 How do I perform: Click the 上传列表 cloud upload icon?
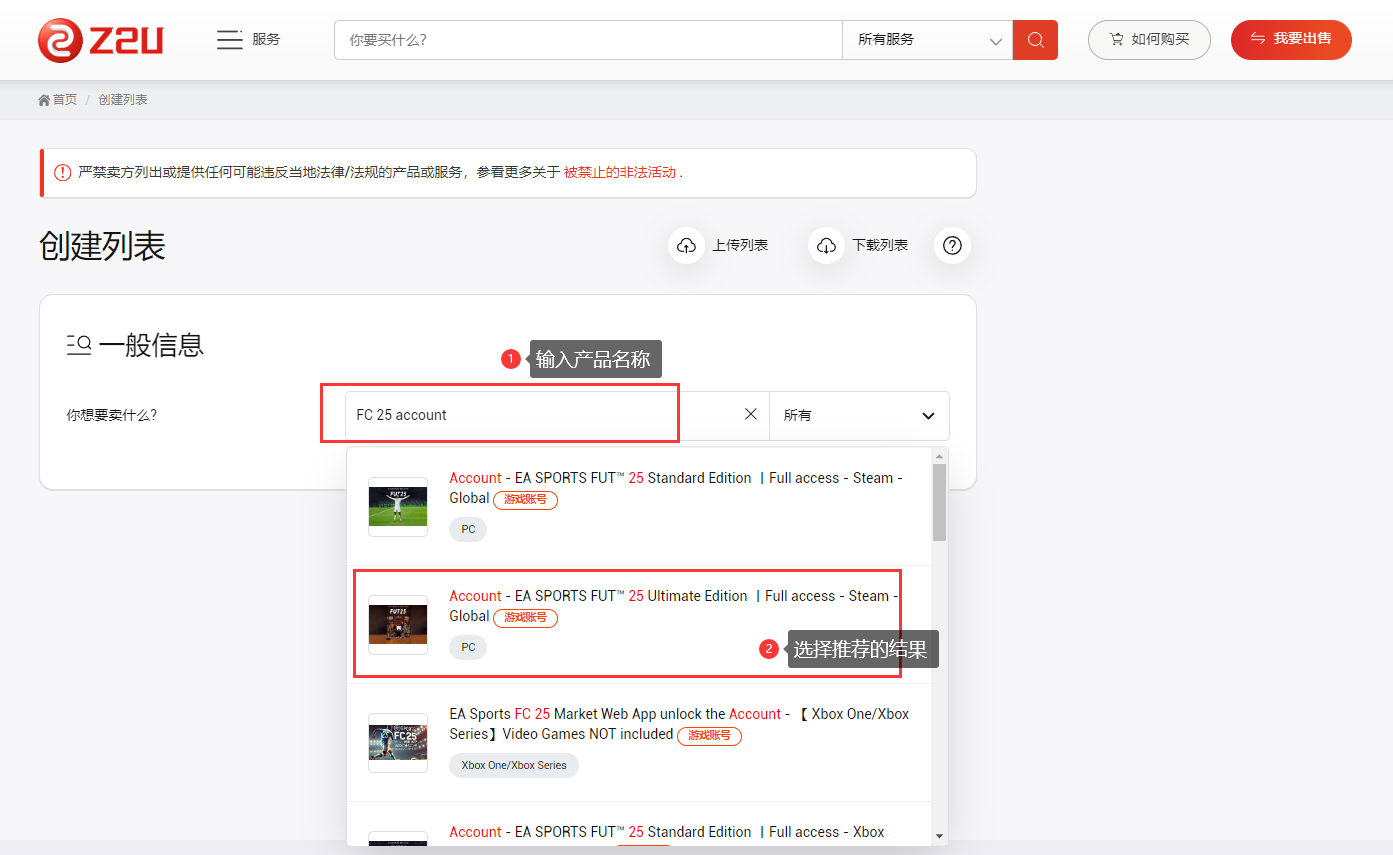pyautogui.click(x=687, y=246)
